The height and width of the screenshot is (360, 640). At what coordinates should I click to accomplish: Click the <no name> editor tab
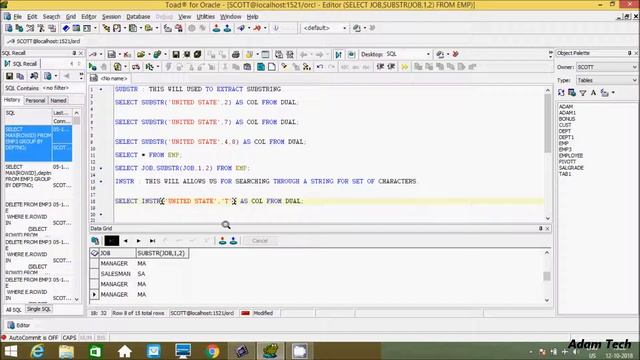tap(109, 78)
